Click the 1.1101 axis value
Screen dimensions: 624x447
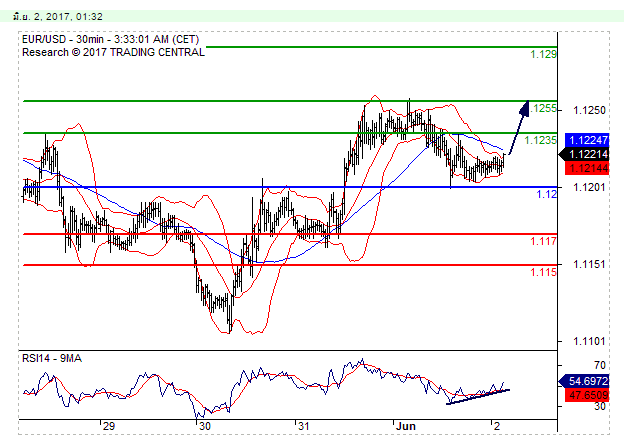coord(589,341)
